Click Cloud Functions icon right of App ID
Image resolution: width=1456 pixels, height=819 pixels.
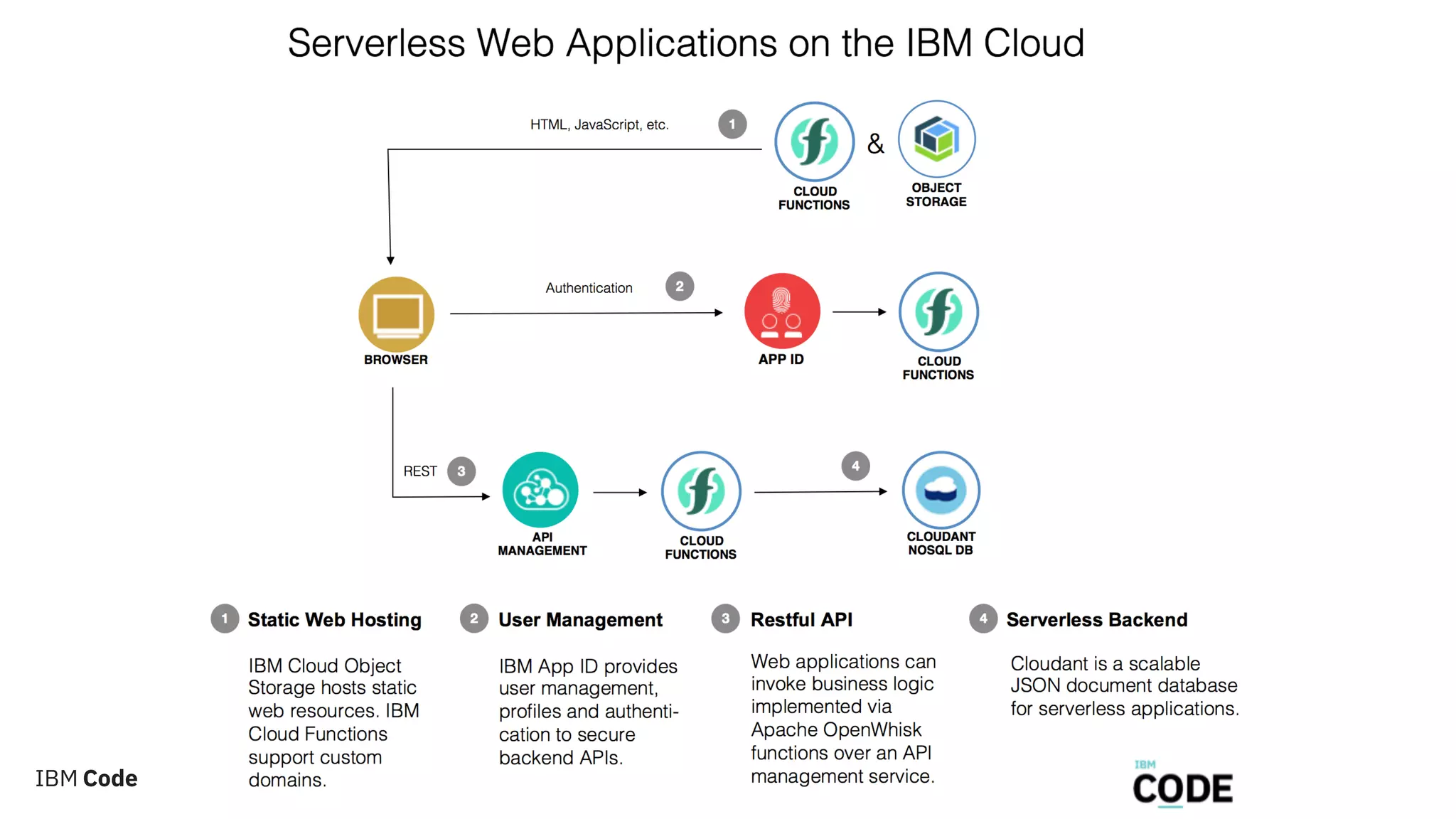[938, 311]
